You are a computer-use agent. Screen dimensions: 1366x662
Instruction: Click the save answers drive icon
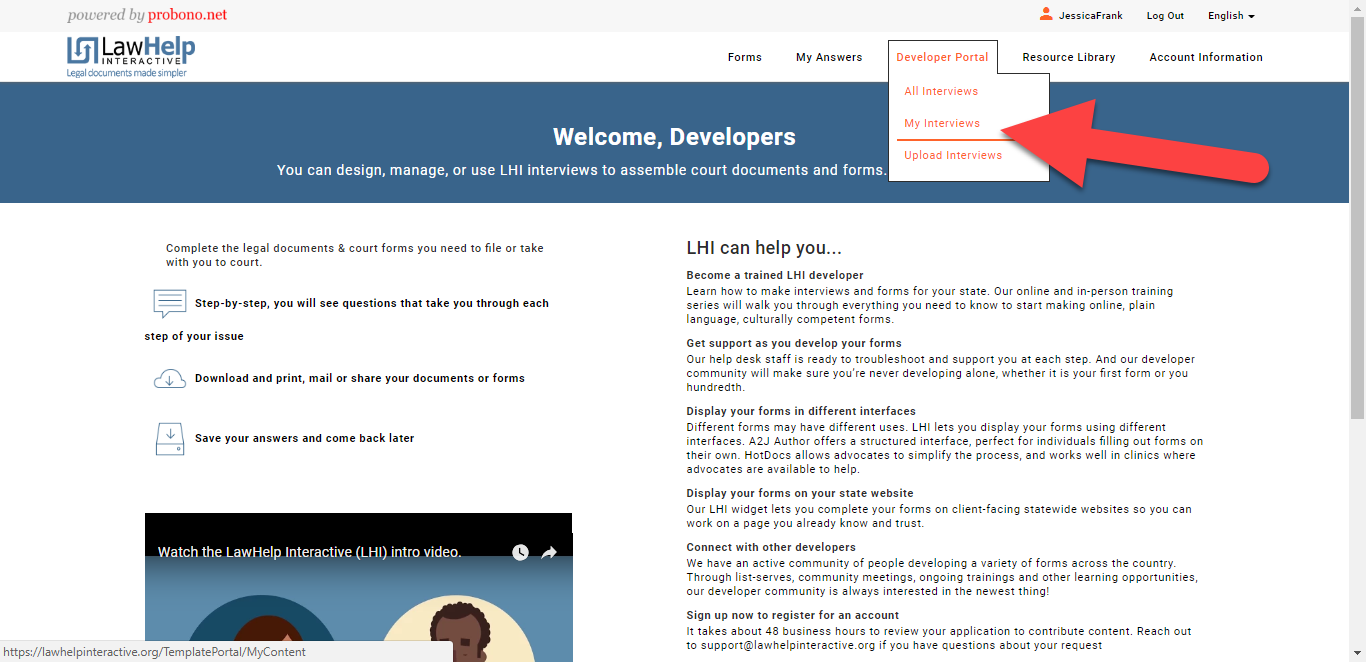tap(170, 439)
